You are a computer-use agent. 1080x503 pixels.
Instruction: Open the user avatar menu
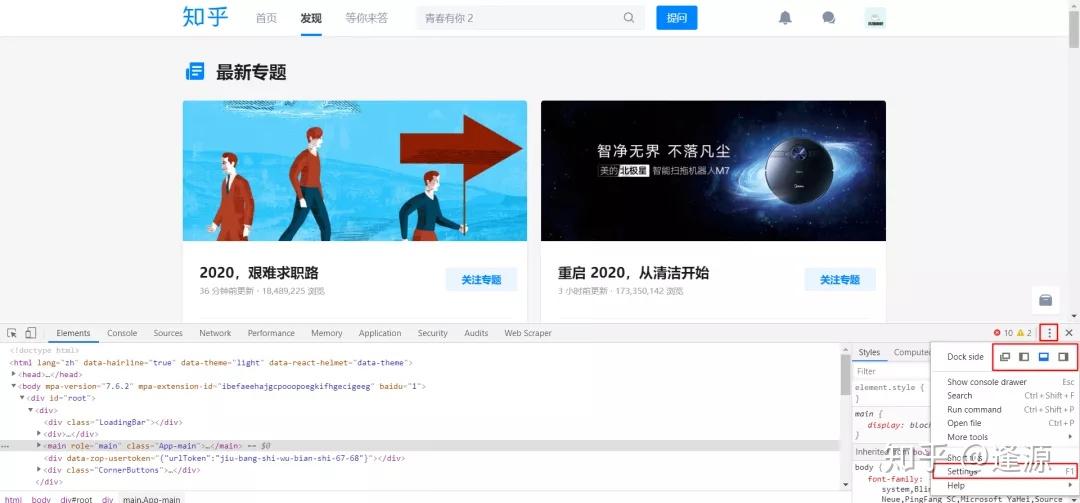875,18
